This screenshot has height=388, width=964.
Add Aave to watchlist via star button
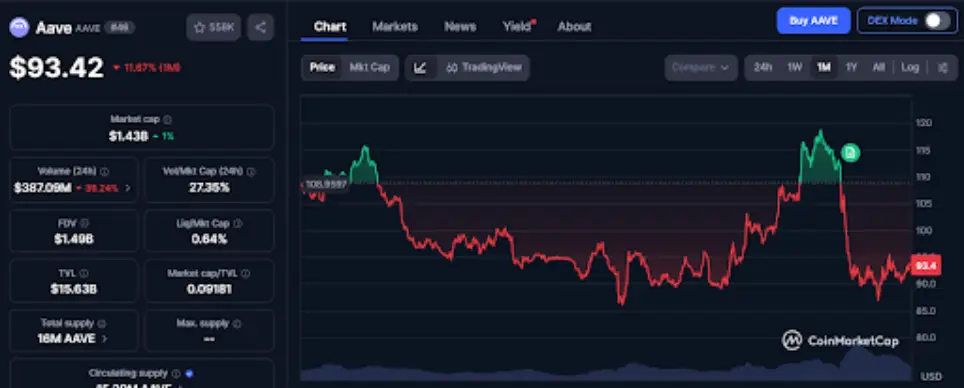[x=213, y=27]
